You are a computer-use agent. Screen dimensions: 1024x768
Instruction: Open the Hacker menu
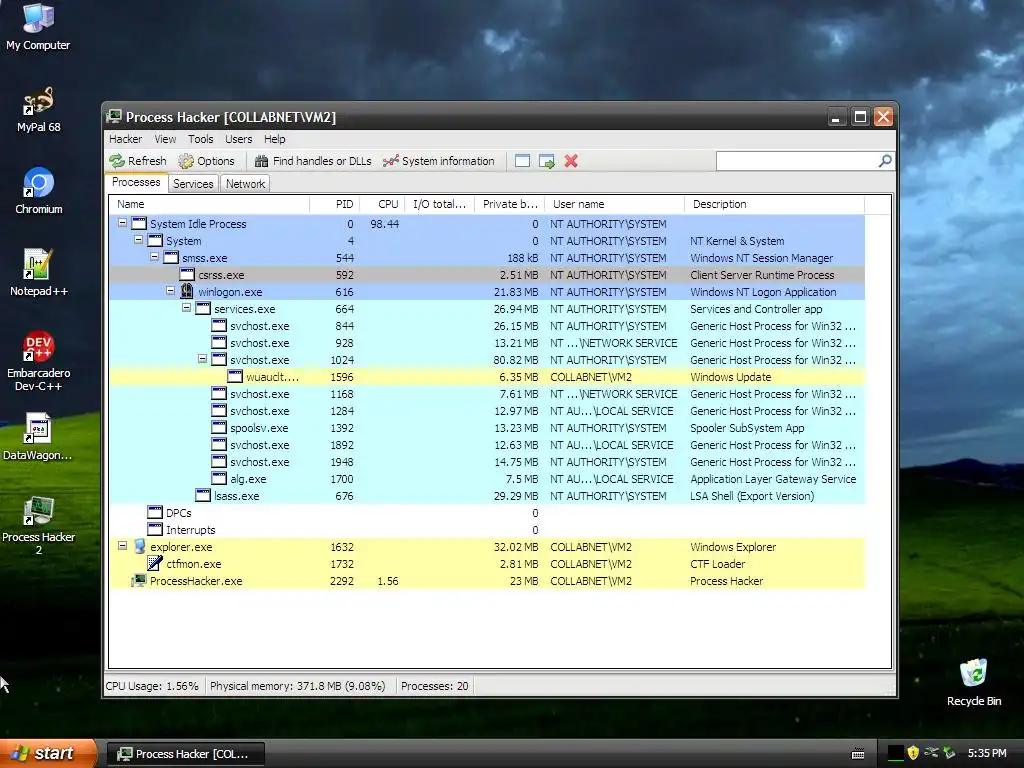[125, 139]
